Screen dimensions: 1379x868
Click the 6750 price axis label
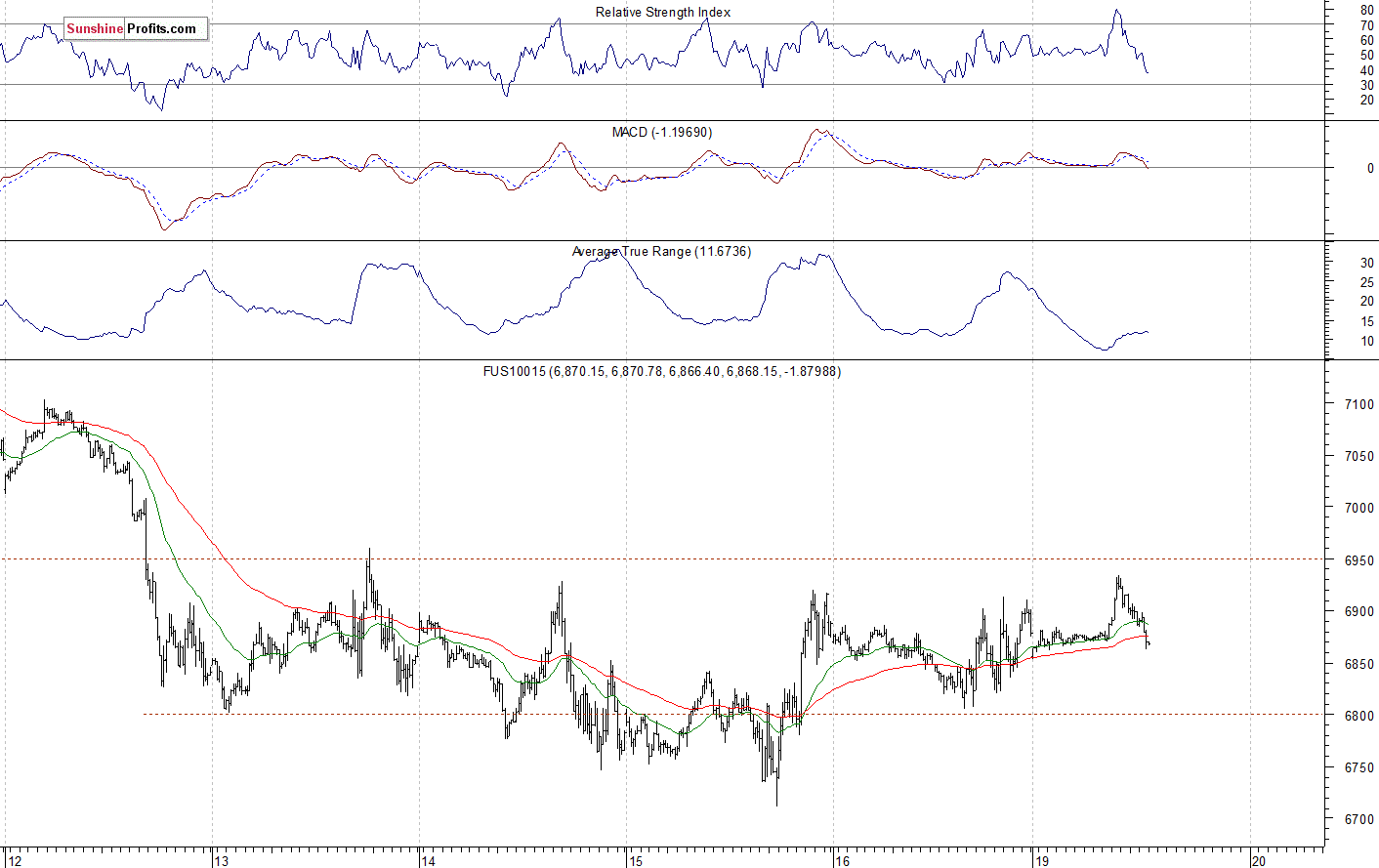[1359, 767]
